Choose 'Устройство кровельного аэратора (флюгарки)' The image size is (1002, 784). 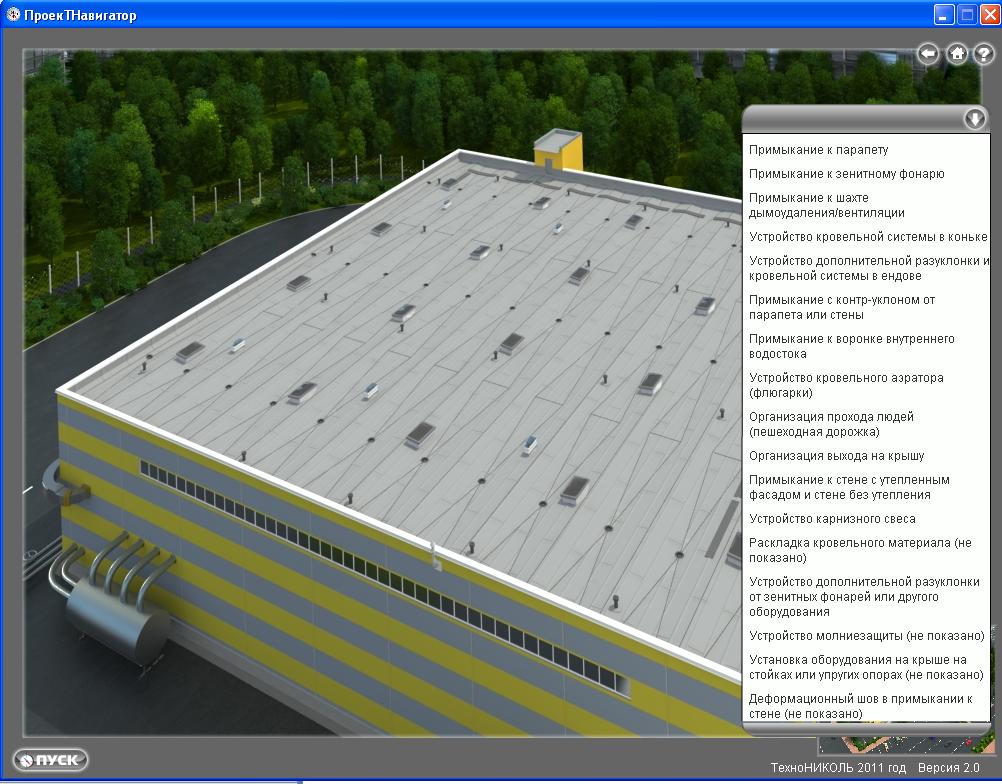coord(846,385)
